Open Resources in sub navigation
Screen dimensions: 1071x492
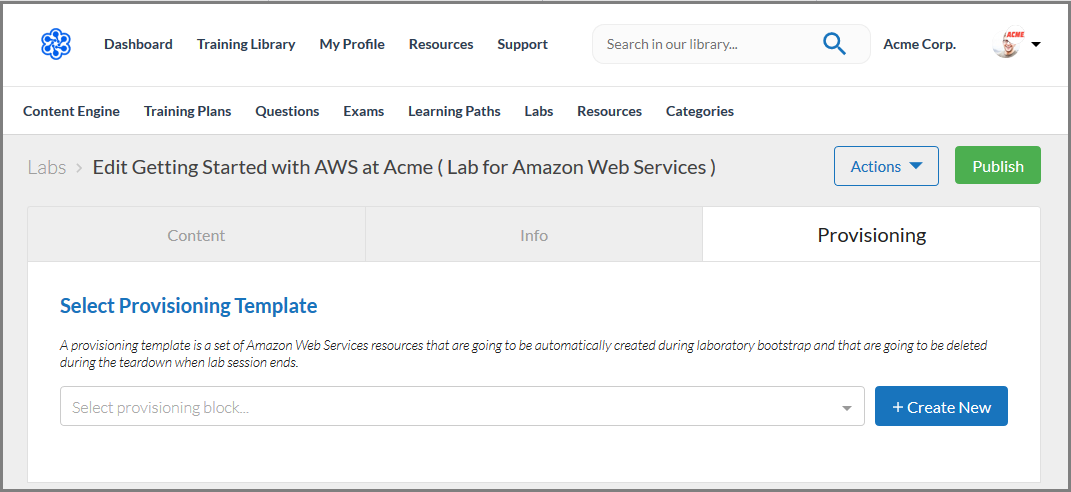point(609,111)
